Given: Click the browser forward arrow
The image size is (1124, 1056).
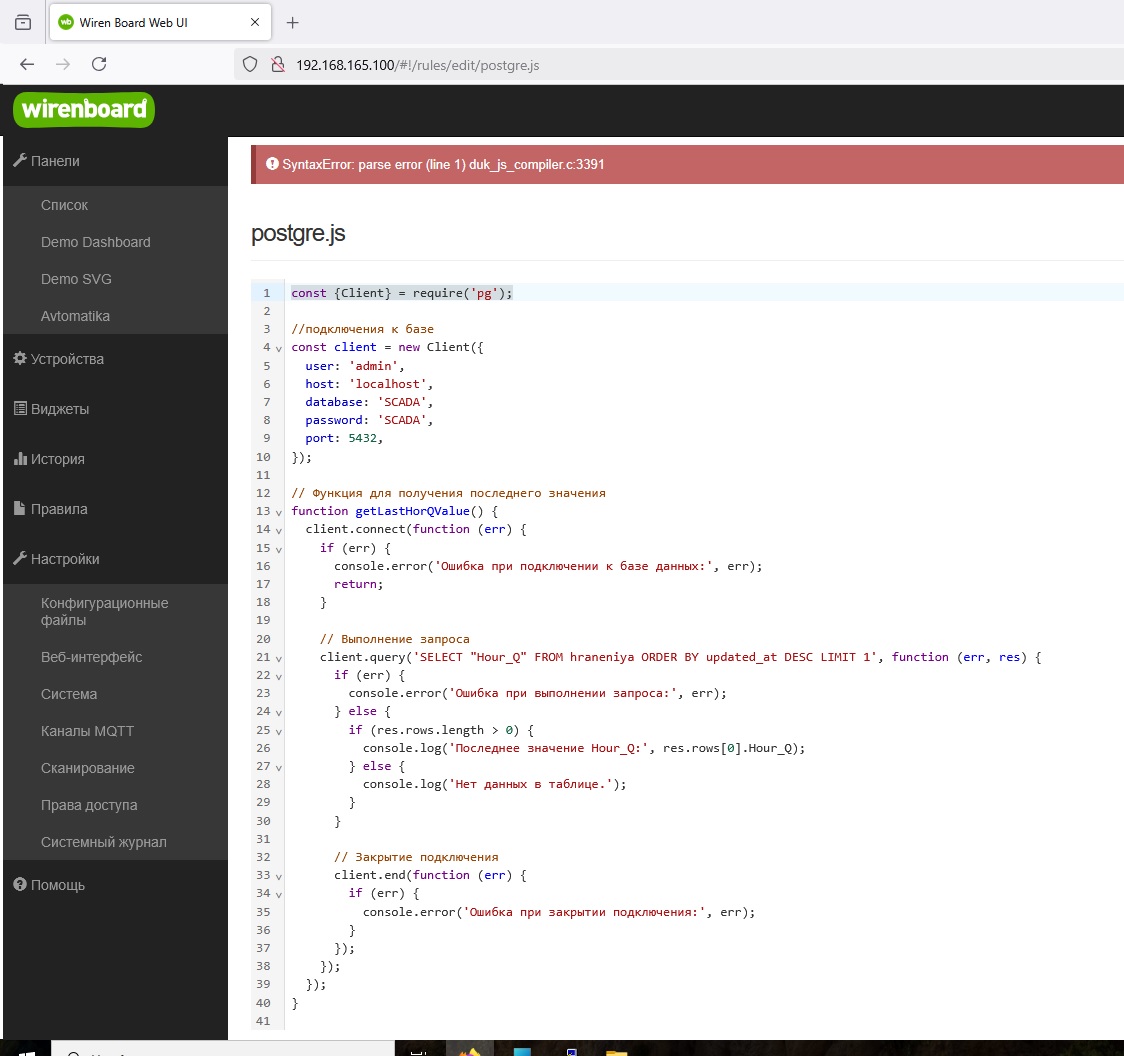Looking at the screenshot, I should pyautogui.click(x=63, y=65).
